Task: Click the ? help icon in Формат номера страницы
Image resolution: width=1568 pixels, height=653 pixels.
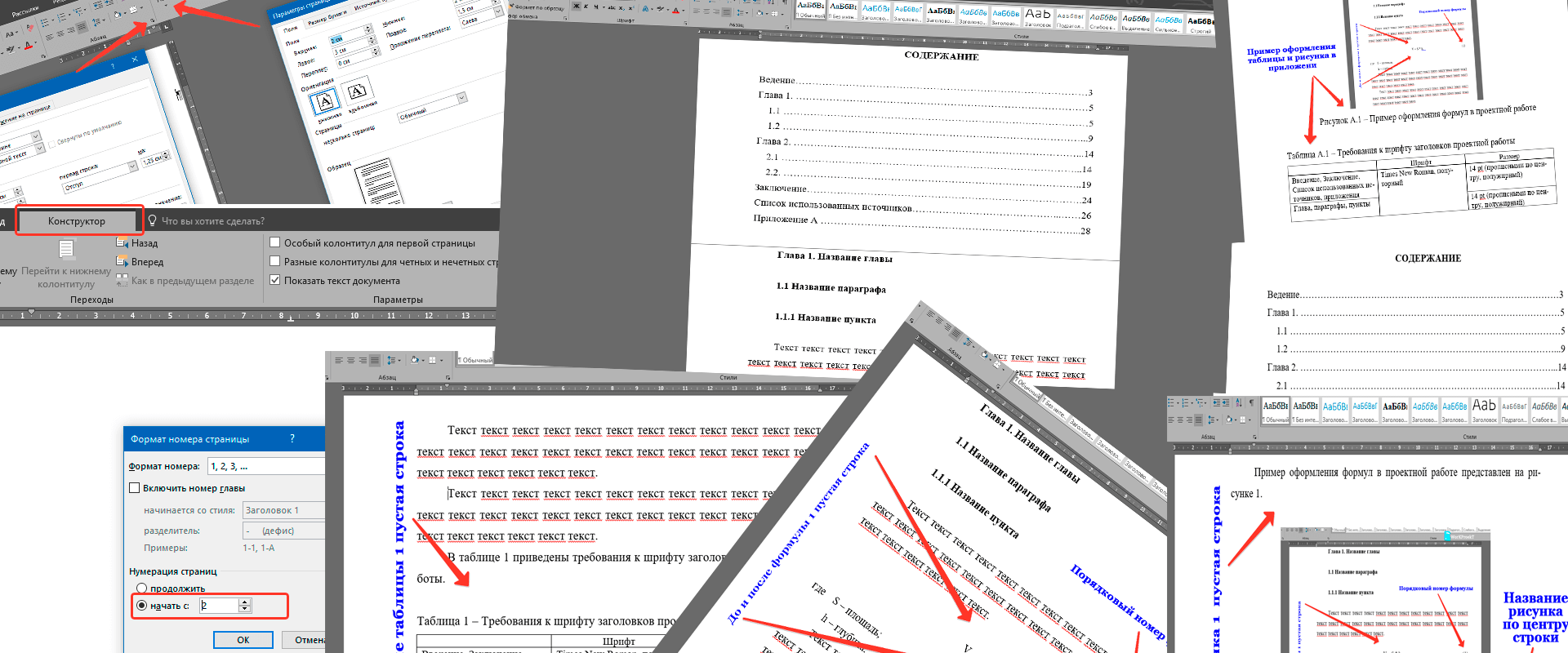Action: 292,439
